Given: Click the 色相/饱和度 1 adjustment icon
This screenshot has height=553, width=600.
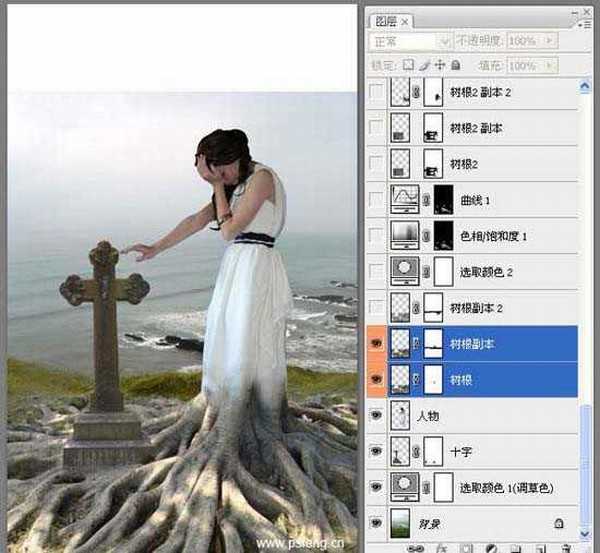Looking at the screenshot, I should [405, 235].
